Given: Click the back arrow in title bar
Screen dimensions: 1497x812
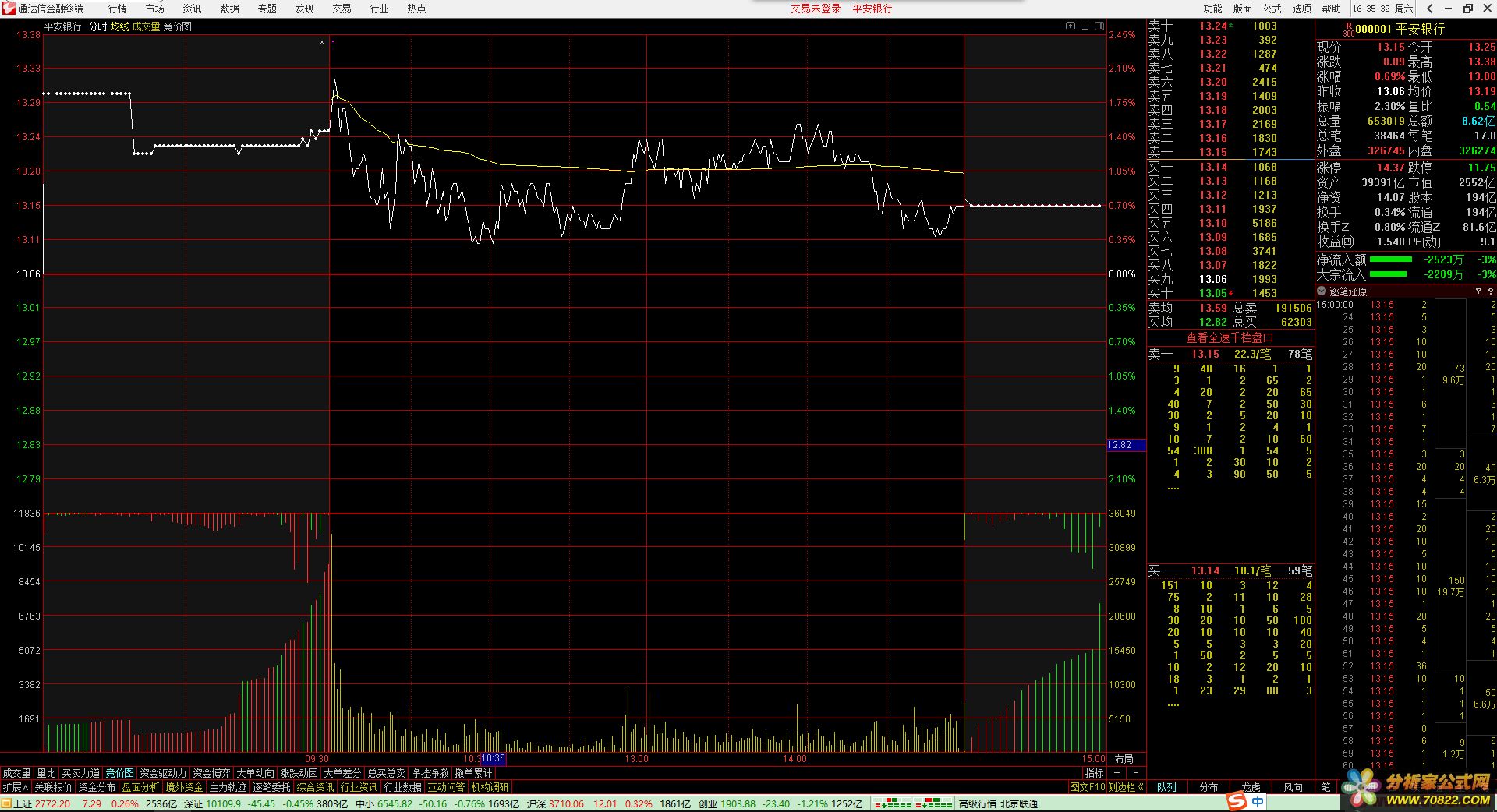Looking at the screenshot, I should click(x=1429, y=9).
